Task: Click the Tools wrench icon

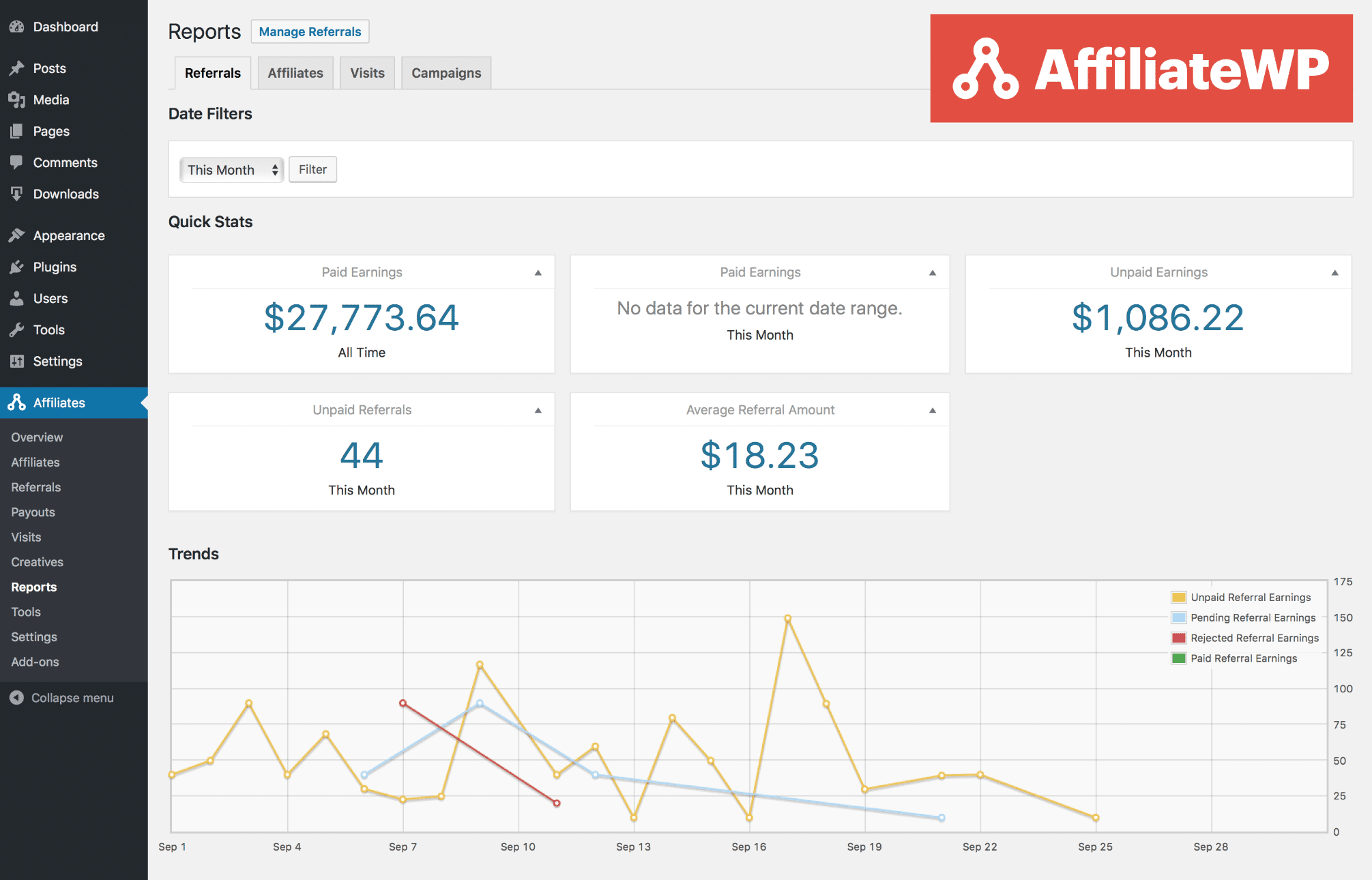Action: 16,329
